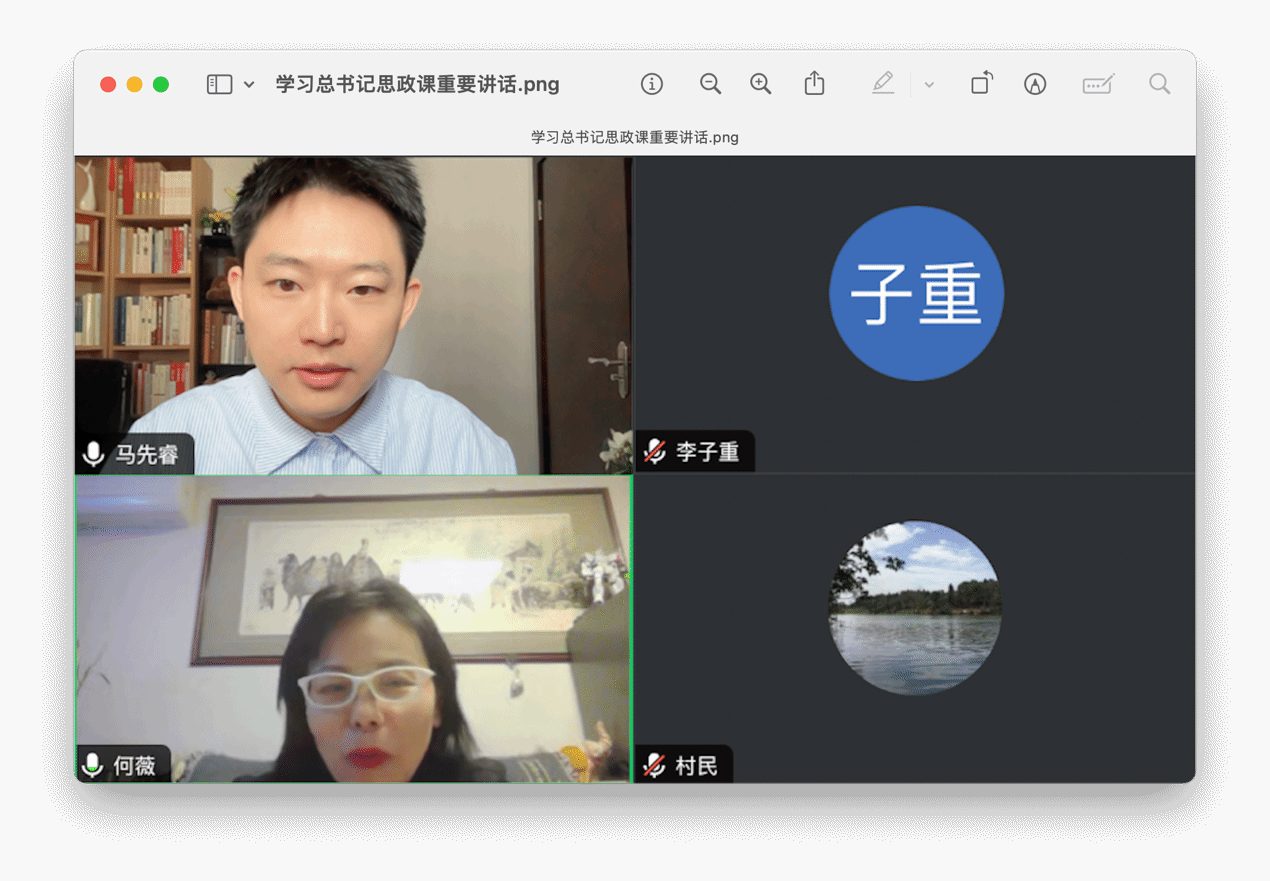The height and width of the screenshot is (881, 1270).
Task: Click the Search magnifier icon
Action: tap(1159, 84)
